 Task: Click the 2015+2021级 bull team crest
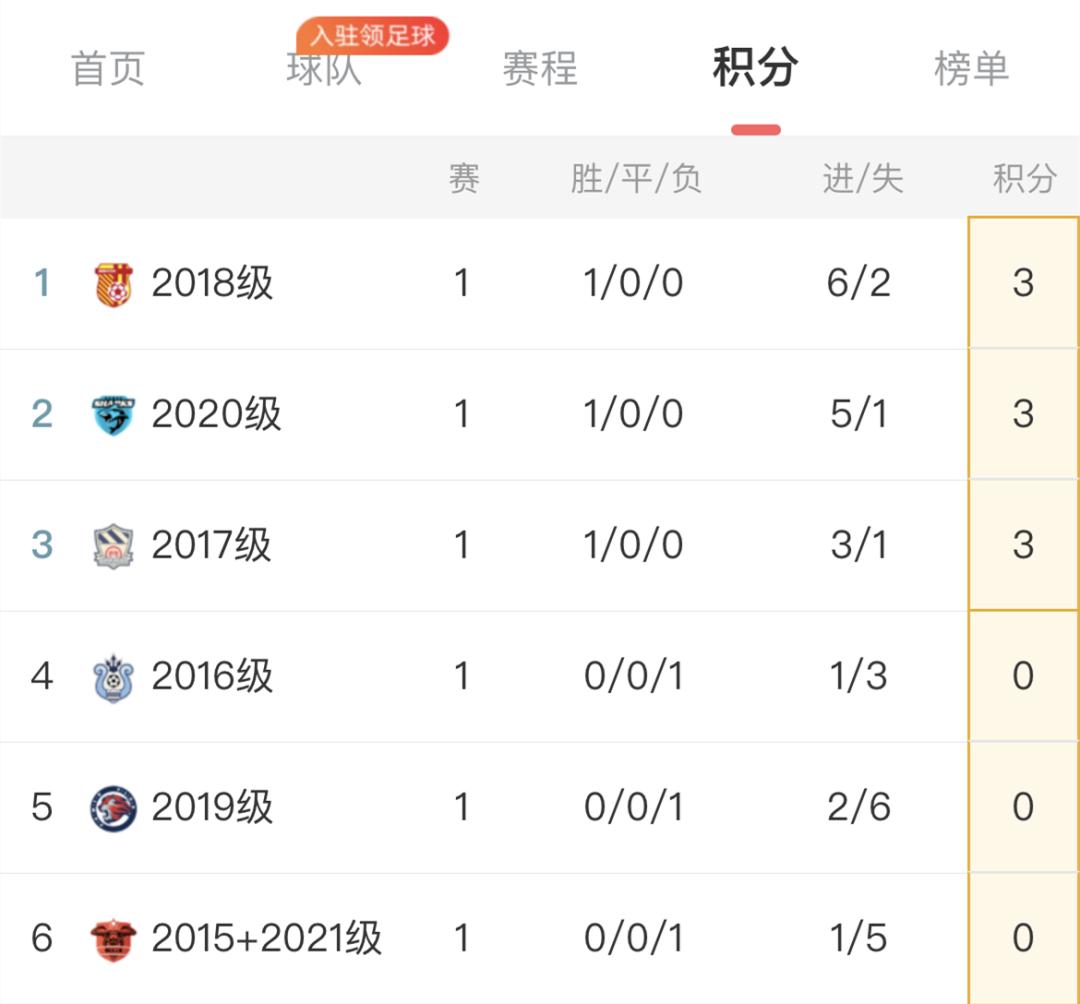(113, 938)
